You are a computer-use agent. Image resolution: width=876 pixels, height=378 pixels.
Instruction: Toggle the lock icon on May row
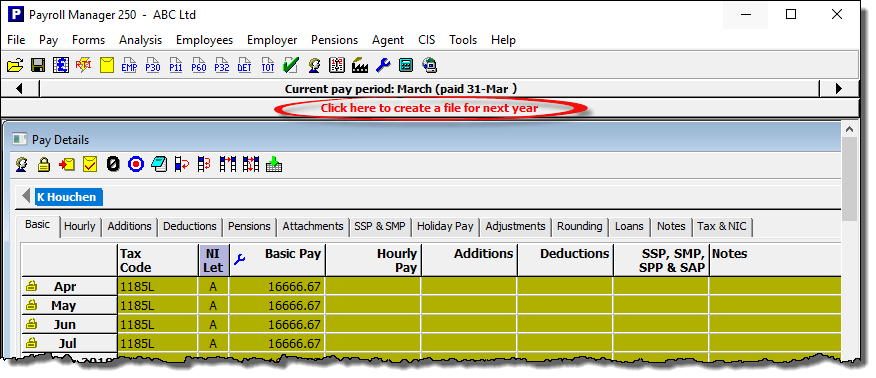tap(31, 305)
